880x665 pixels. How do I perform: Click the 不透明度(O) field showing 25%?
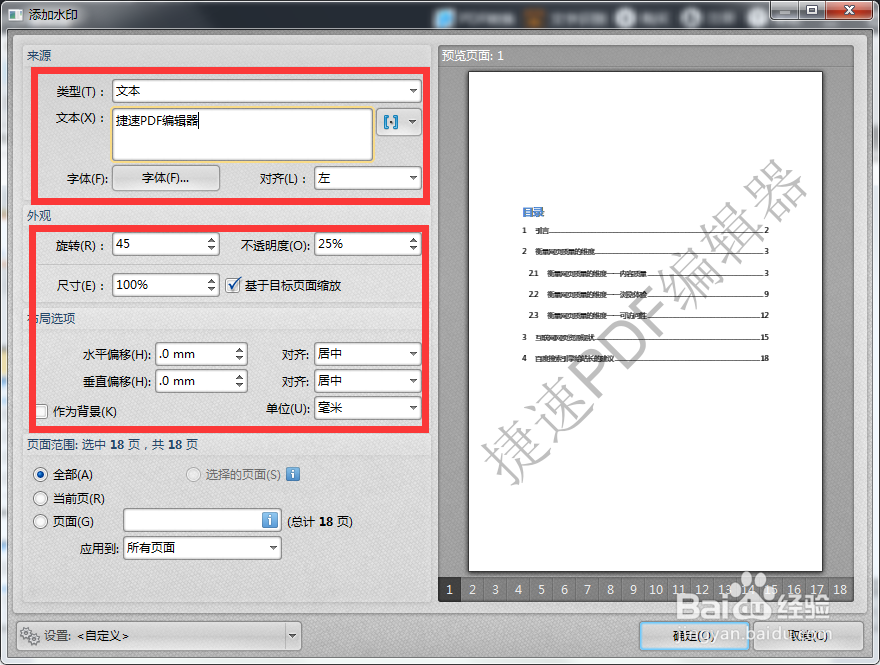click(x=361, y=244)
